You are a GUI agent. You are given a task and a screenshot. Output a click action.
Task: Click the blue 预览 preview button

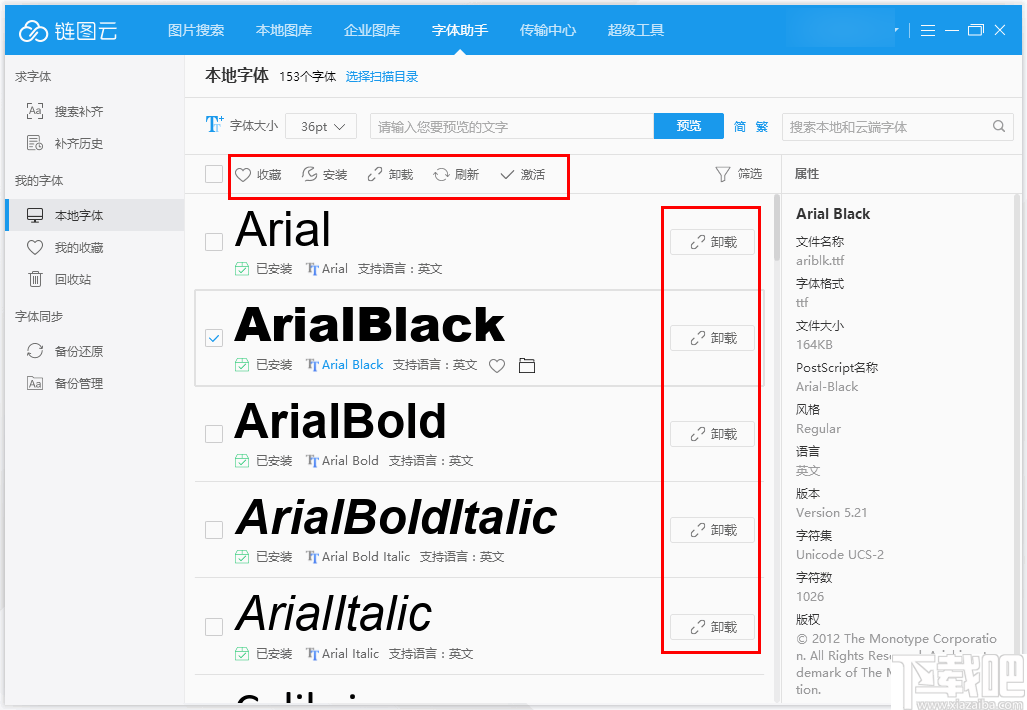click(x=688, y=126)
